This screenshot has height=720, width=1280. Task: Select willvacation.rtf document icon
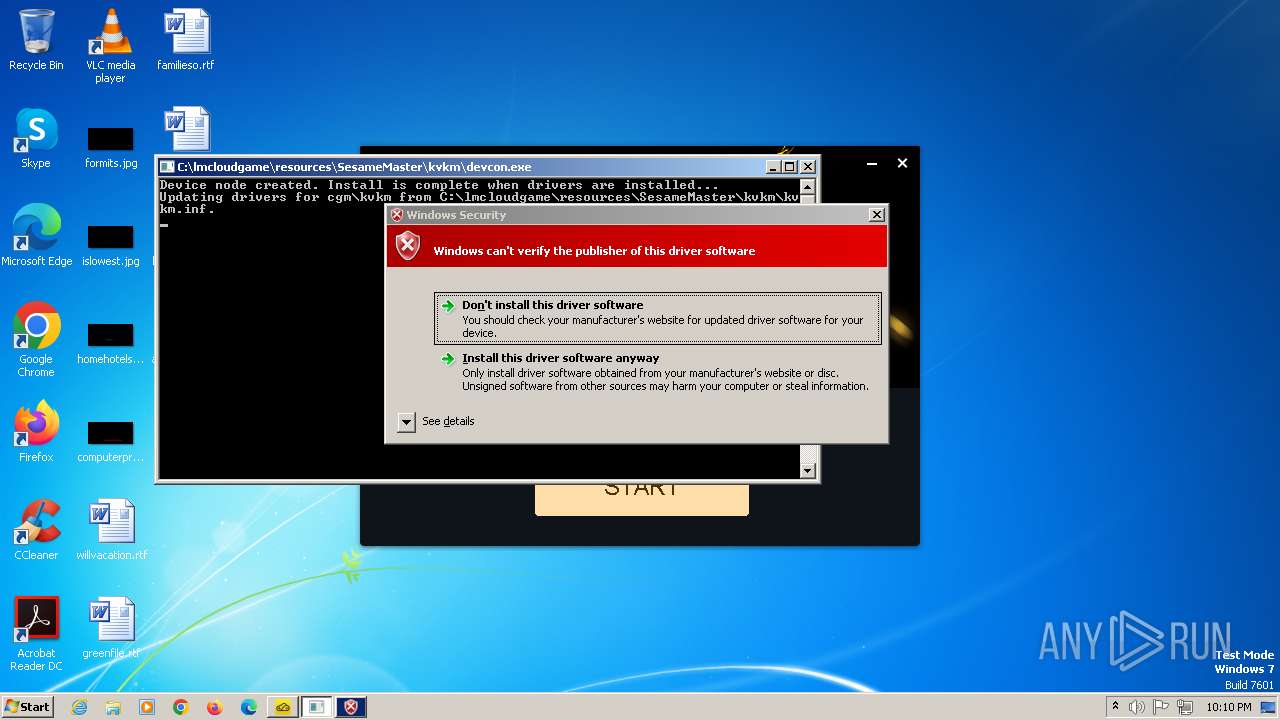pyautogui.click(x=111, y=530)
